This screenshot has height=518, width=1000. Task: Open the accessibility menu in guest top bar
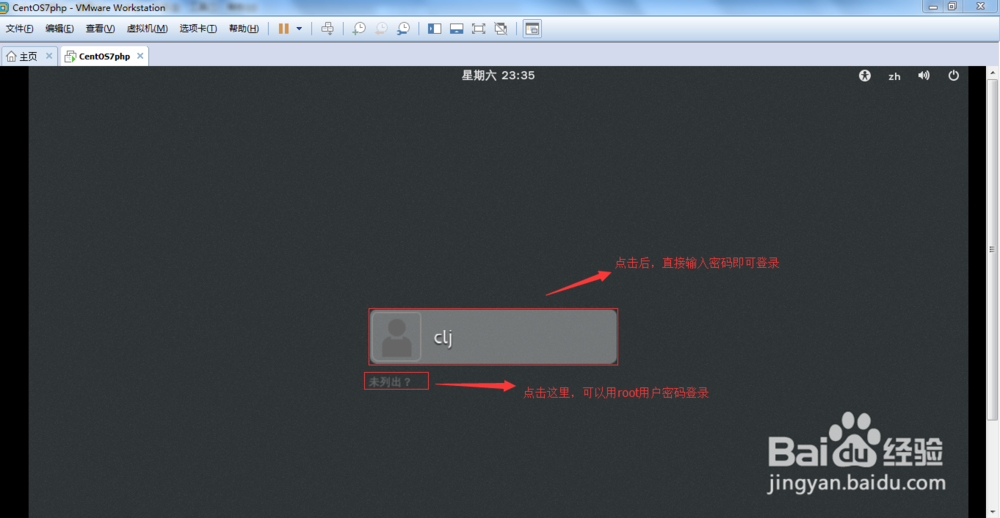pos(865,76)
